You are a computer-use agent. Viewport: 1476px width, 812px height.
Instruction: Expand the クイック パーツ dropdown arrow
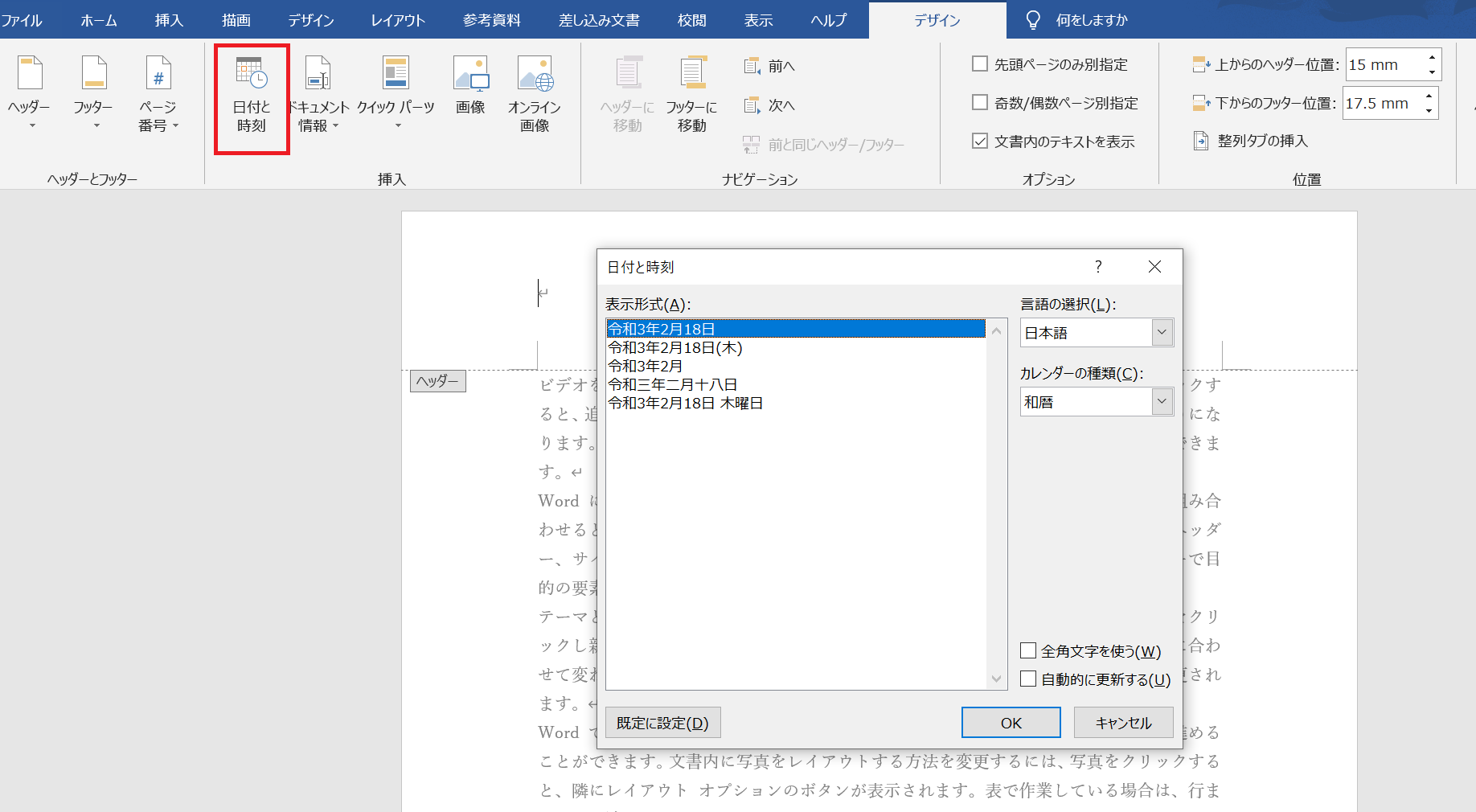[398, 125]
